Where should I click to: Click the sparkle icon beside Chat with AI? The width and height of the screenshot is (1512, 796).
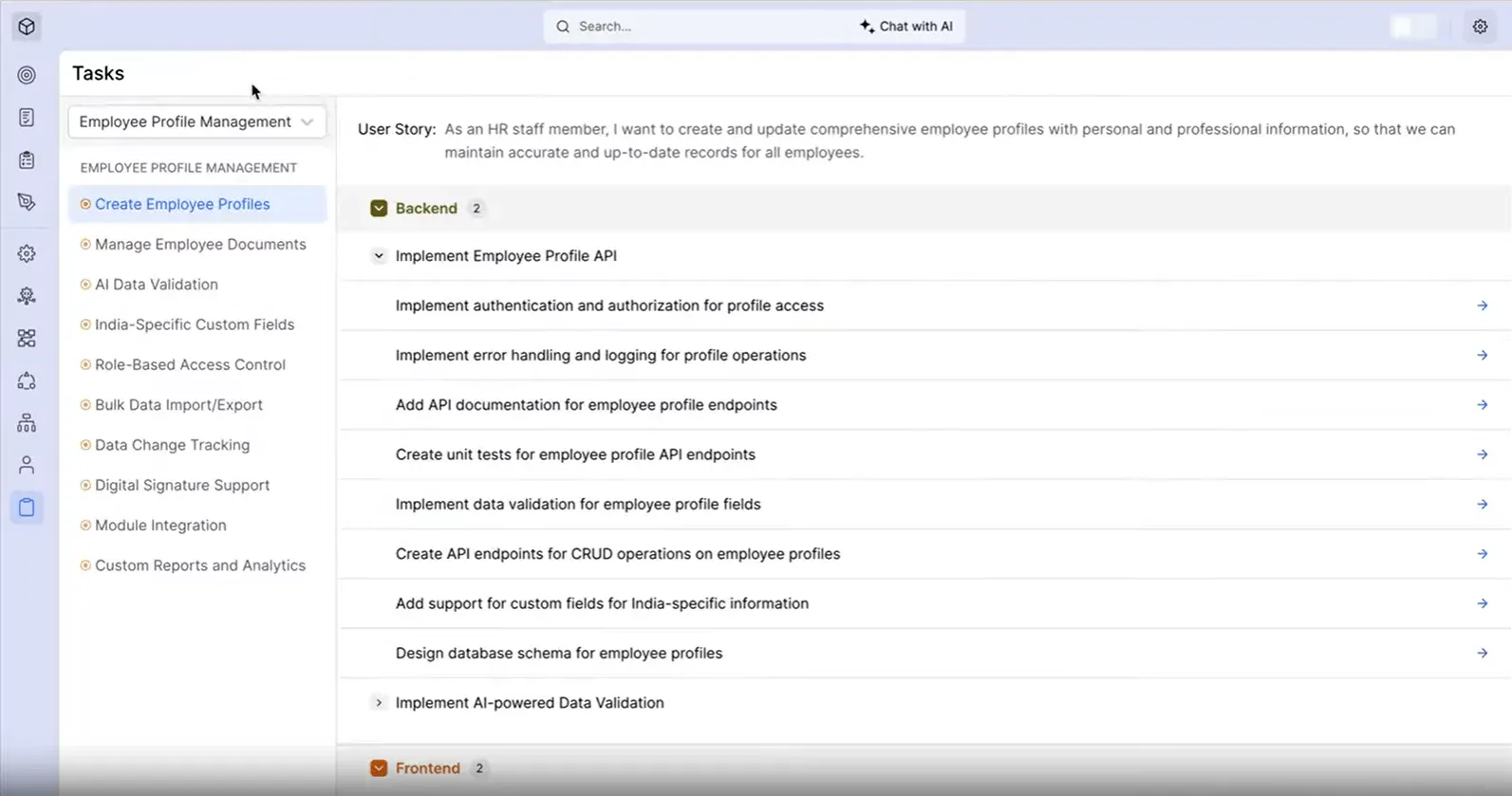tap(867, 27)
